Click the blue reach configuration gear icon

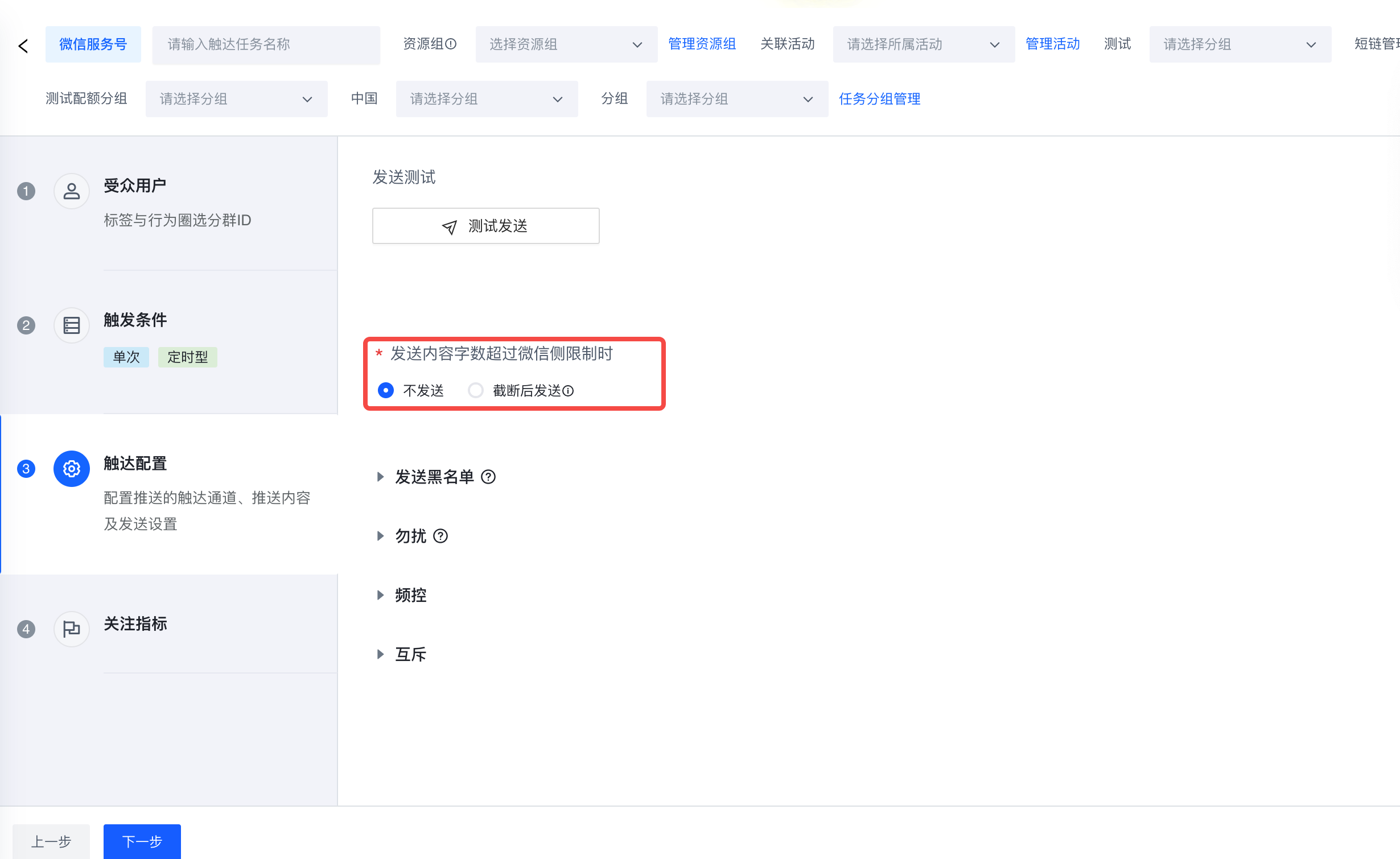coord(72,469)
